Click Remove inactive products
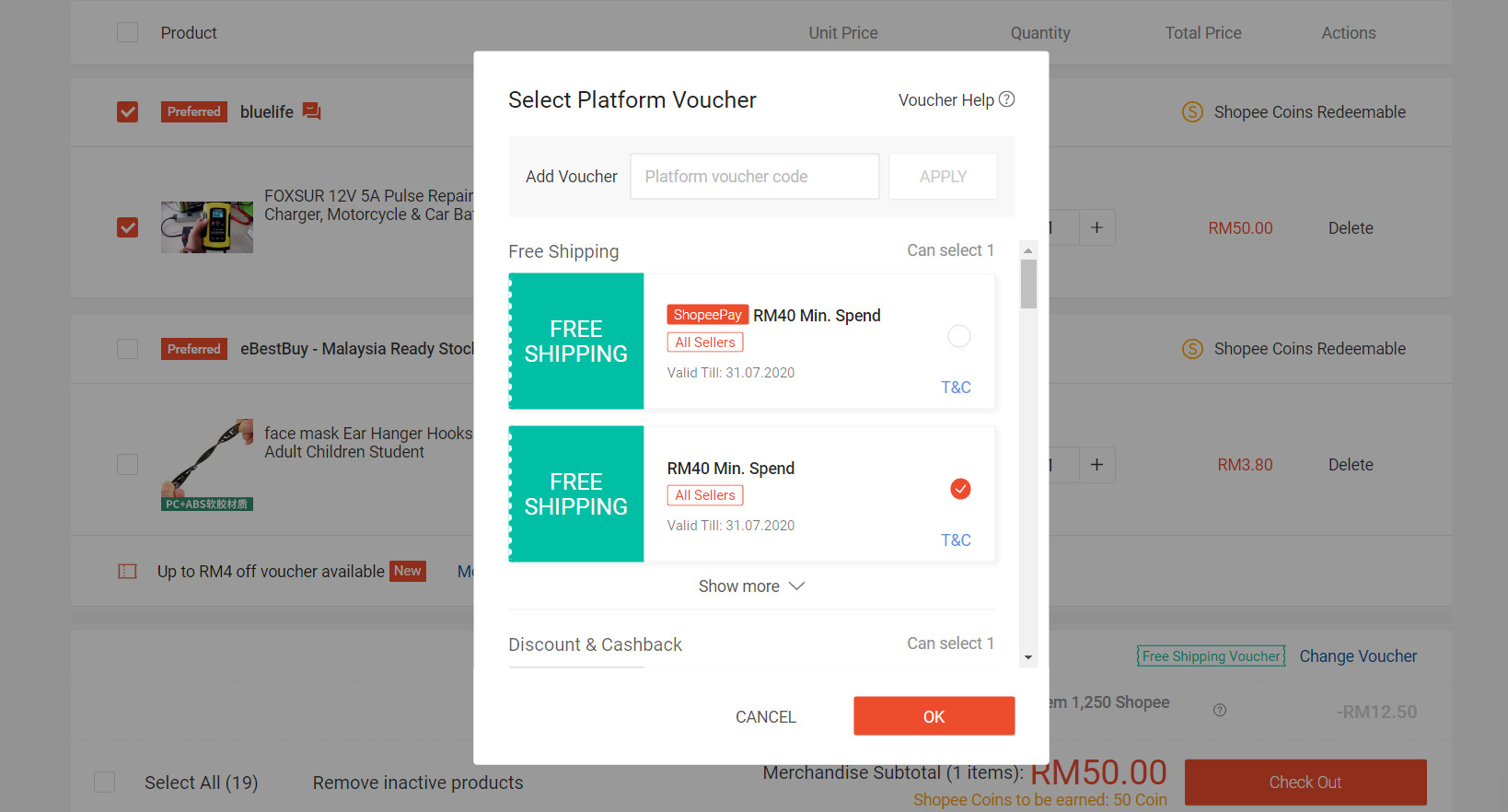 (x=418, y=783)
